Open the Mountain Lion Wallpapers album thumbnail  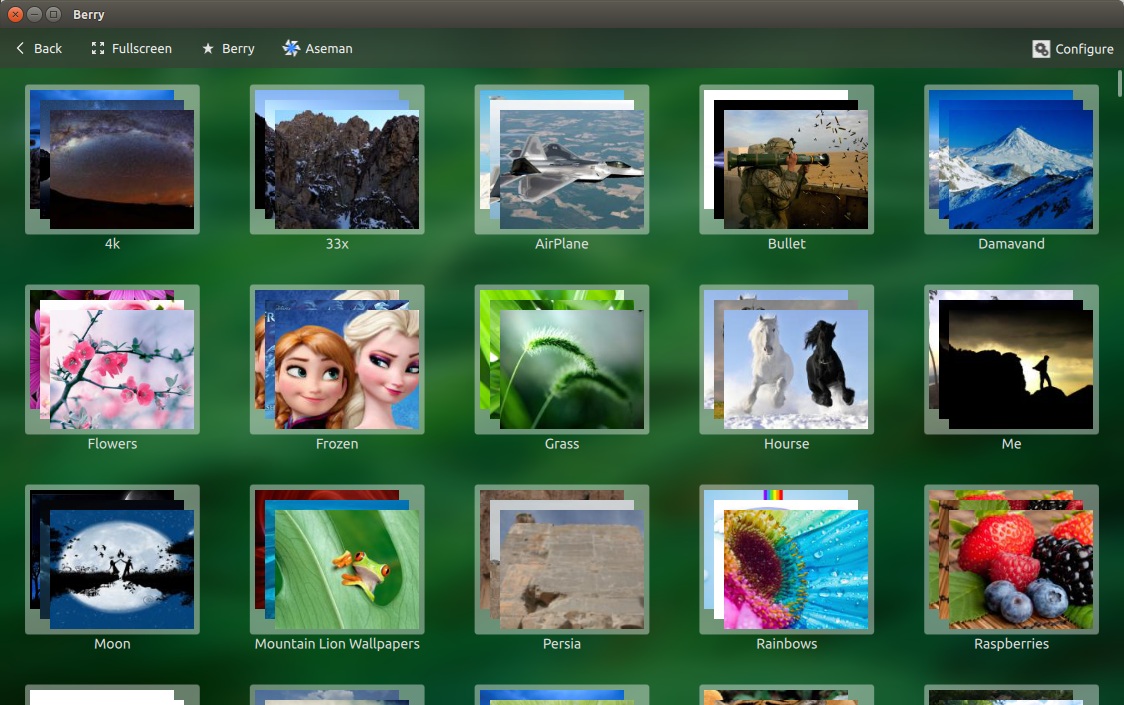pyautogui.click(x=337, y=559)
